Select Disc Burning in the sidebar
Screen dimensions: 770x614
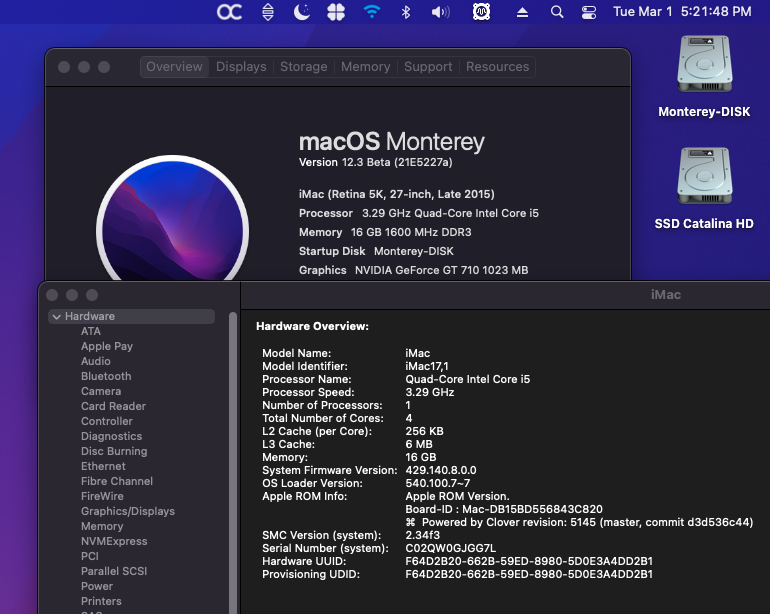tap(114, 451)
